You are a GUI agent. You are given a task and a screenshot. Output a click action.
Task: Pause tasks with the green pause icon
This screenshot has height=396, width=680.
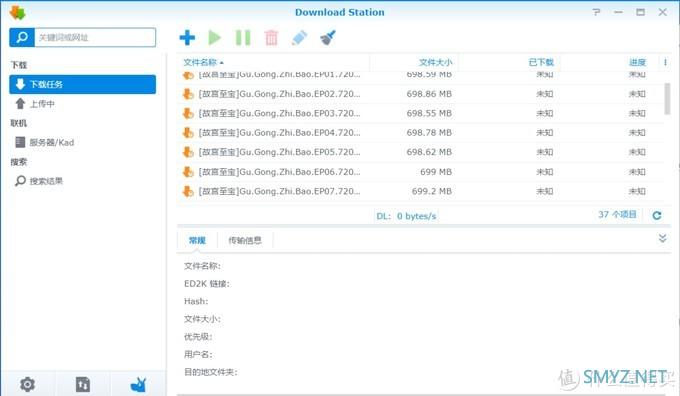(x=243, y=38)
